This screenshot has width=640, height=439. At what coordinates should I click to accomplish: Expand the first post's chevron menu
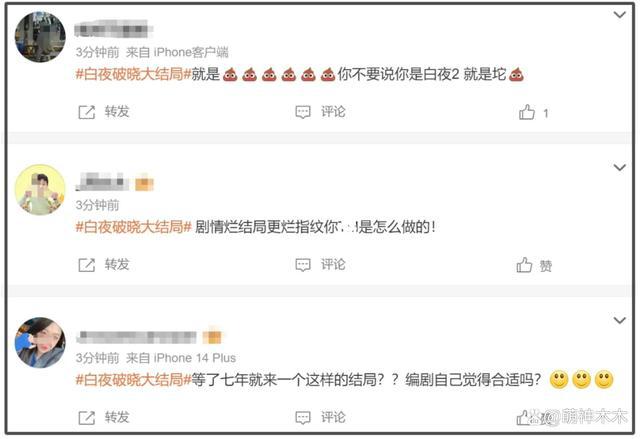(620, 15)
